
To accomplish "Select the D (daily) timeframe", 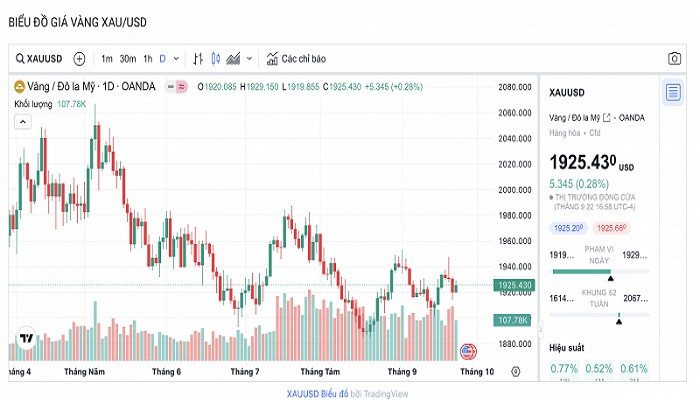I will pos(163,58).
